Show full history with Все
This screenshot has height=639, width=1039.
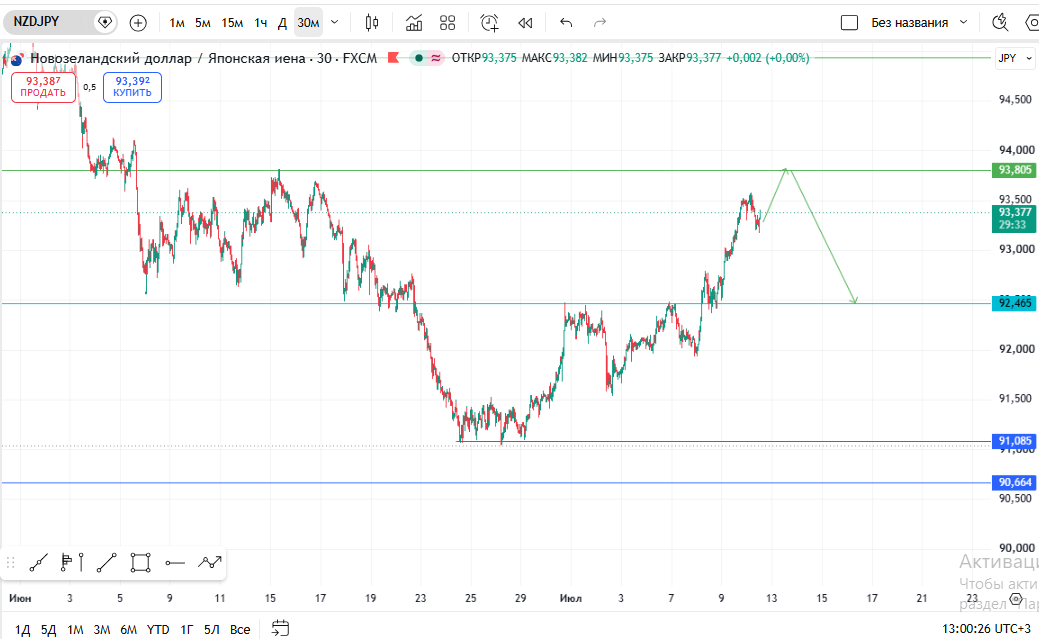coord(240,630)
